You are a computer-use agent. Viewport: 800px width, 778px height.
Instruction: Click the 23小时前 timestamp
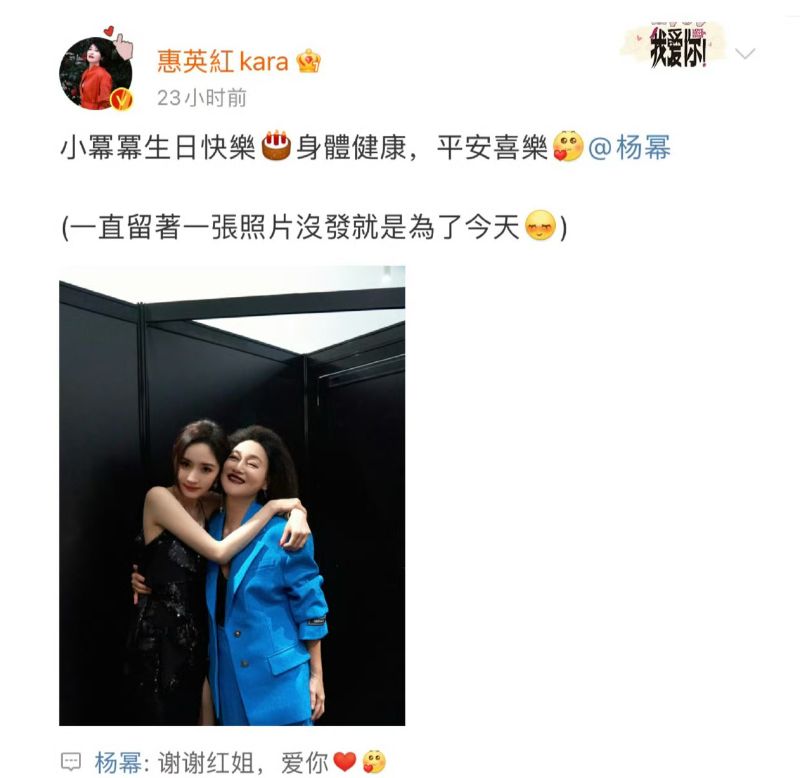(202, 98)
